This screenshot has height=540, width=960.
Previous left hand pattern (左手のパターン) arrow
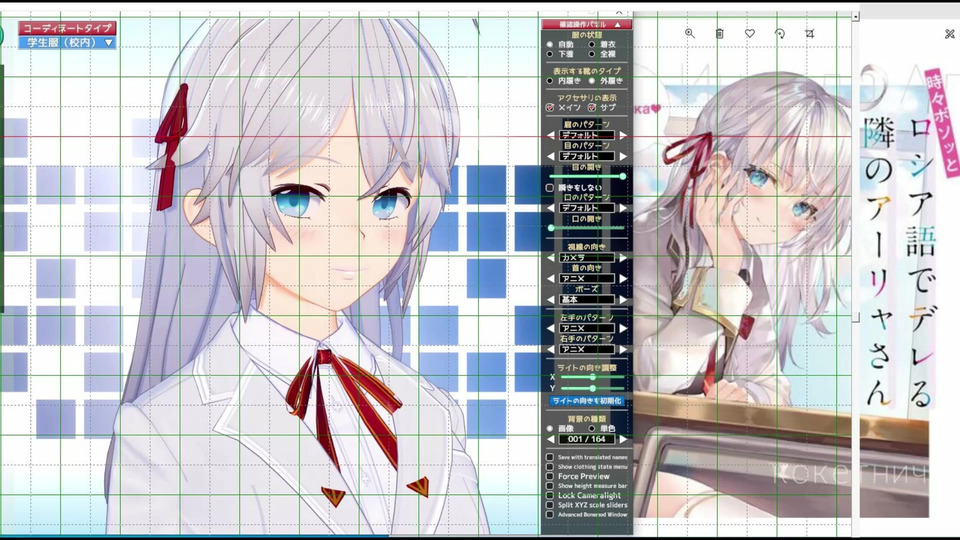click(x=550, y=329)
